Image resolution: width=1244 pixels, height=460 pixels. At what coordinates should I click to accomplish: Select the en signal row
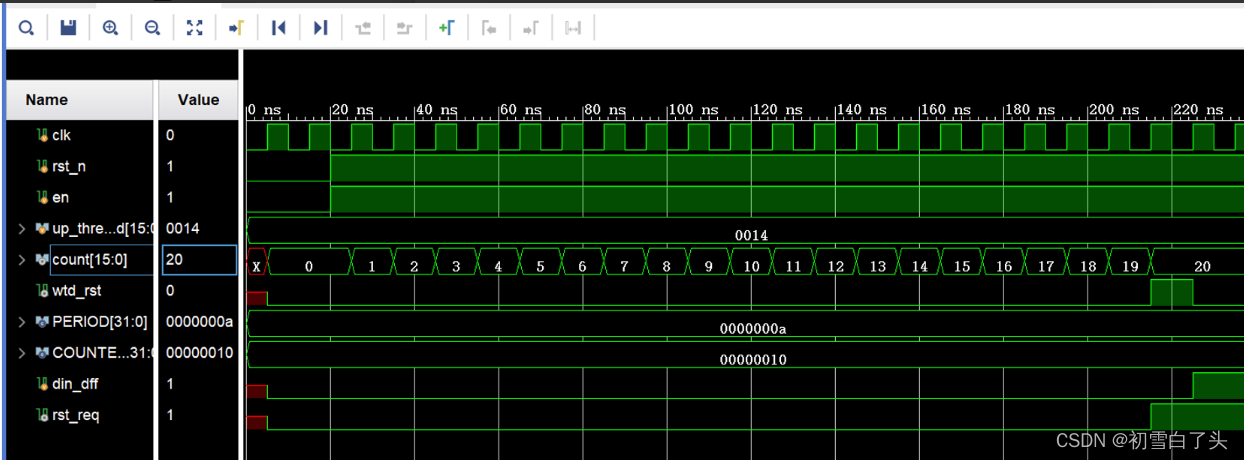click(80, 197)
